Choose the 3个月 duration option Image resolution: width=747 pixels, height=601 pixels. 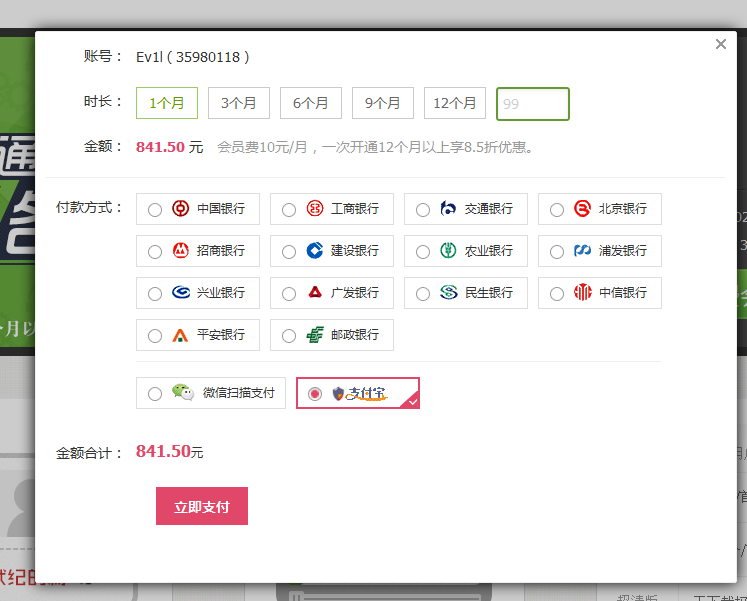click(x=239, y=103)
